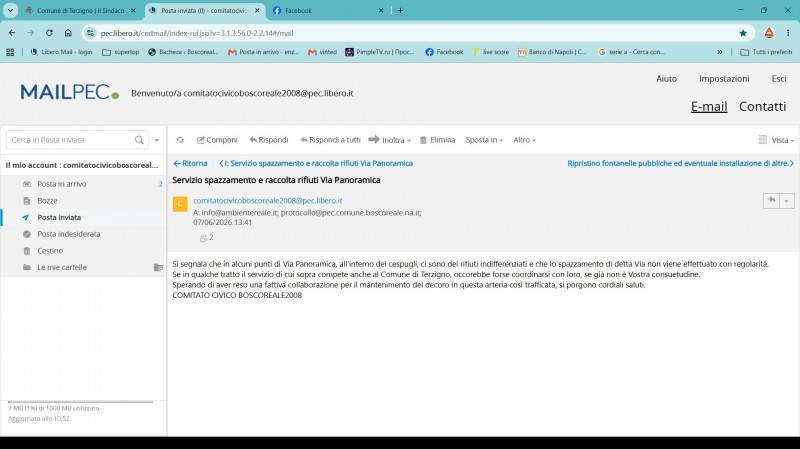The height and width of the screenshot is (450, 800).
Task: Close the Posta inviata browser tab
Action: pos(257,10)
